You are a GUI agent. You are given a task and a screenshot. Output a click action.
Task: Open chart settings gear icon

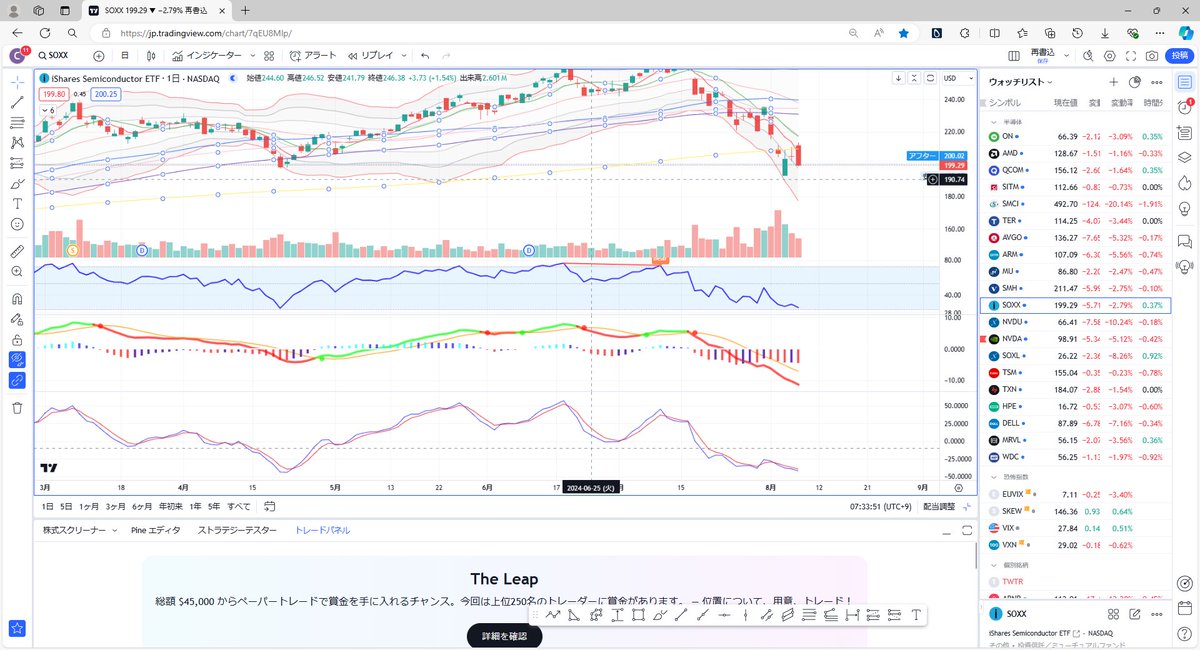(1109, 56)
